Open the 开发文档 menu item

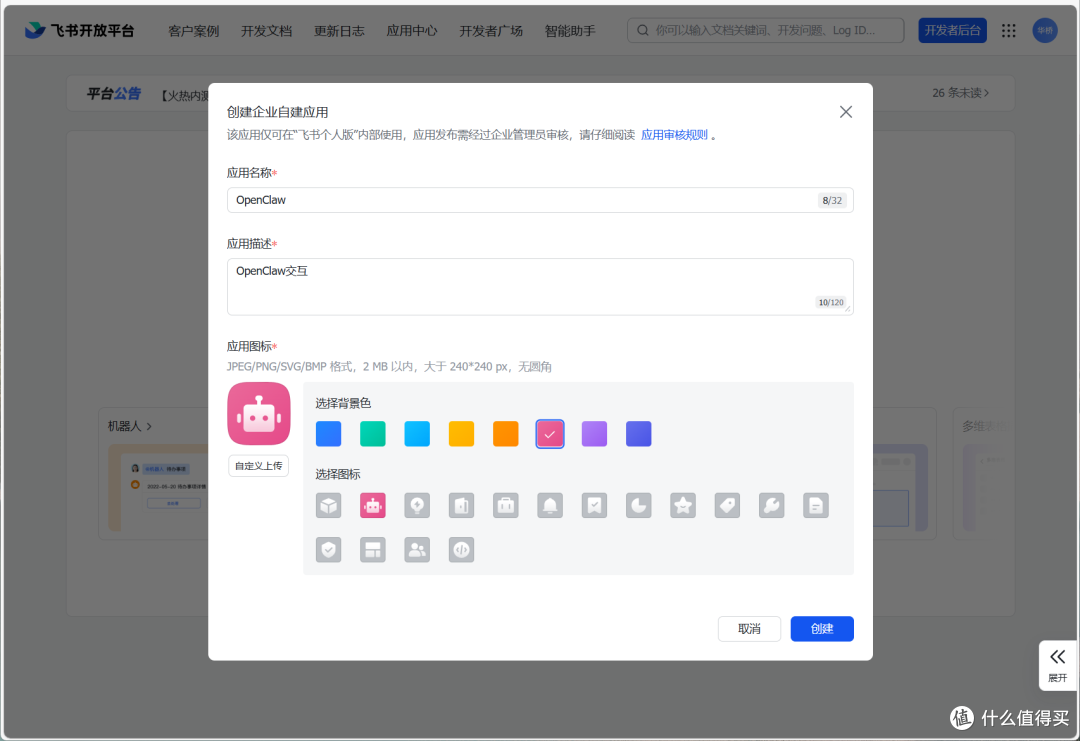(x=267, y=31)
